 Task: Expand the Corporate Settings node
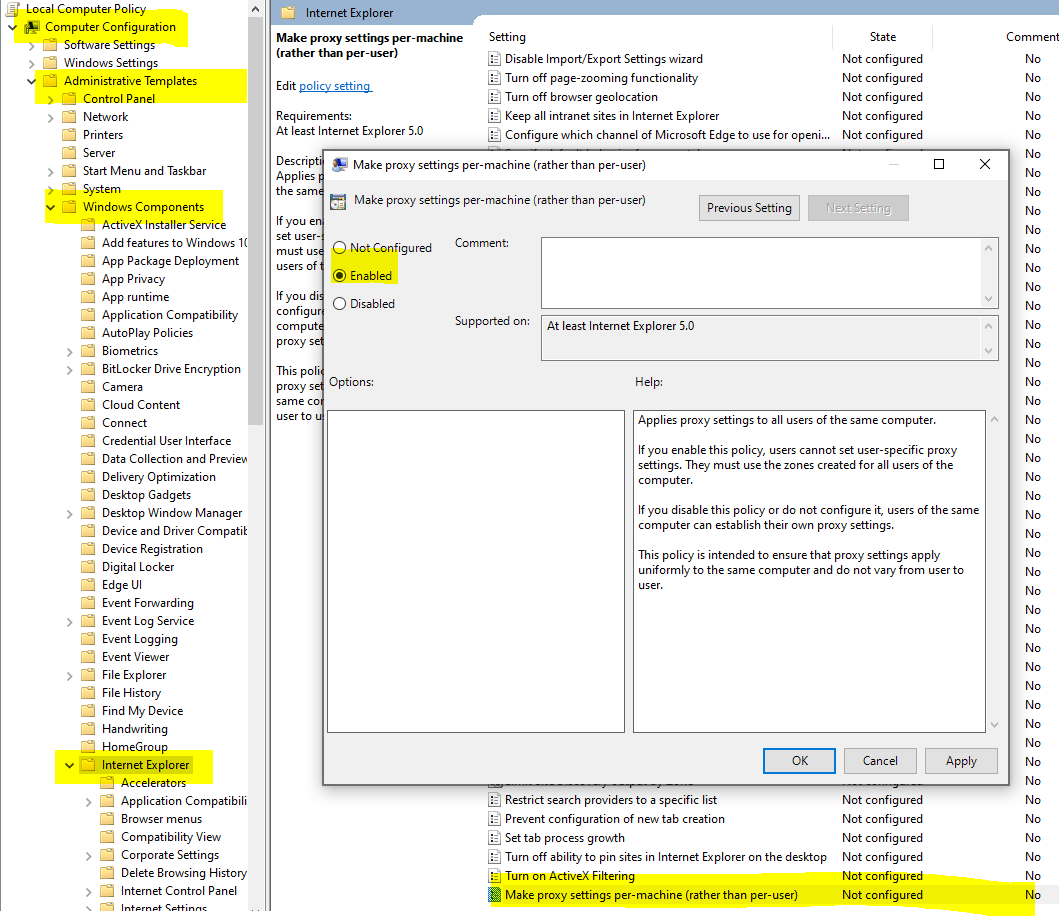coord(88,856)
